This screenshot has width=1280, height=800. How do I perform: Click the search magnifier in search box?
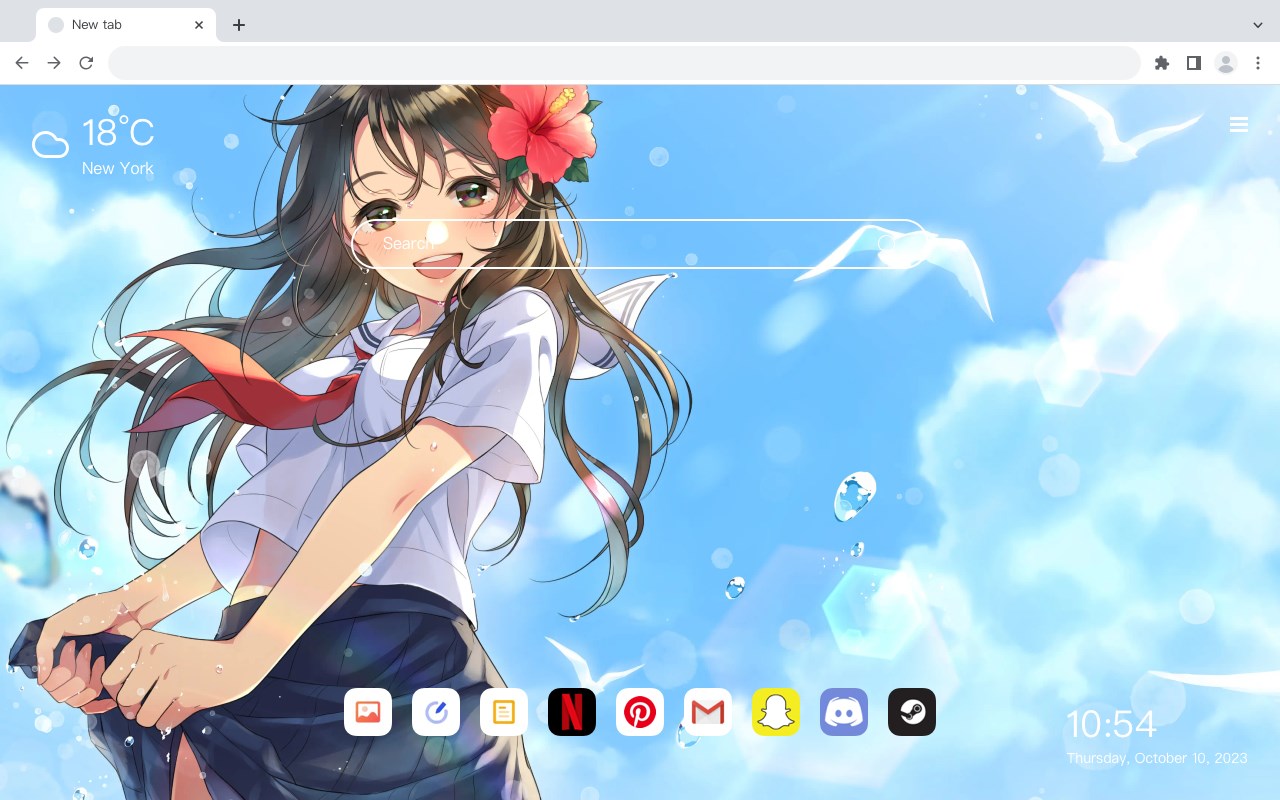point(888,243)
